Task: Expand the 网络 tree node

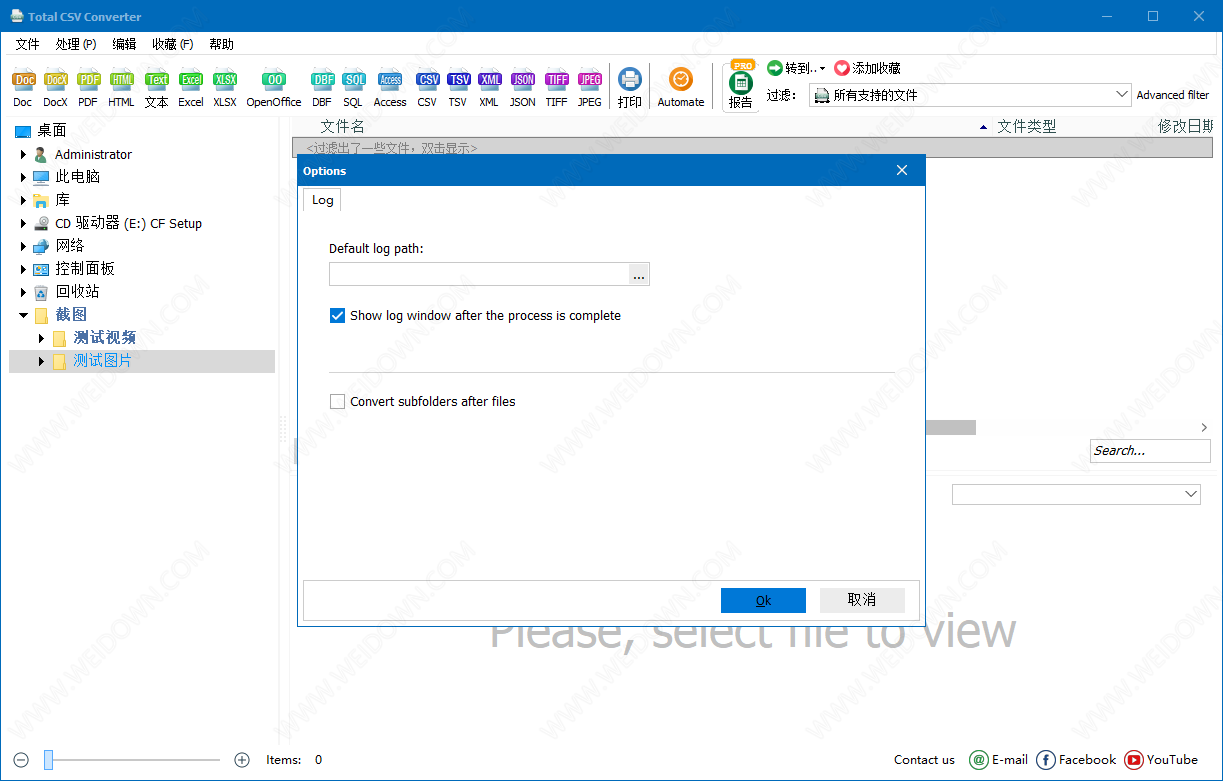Action: [23, 246]
